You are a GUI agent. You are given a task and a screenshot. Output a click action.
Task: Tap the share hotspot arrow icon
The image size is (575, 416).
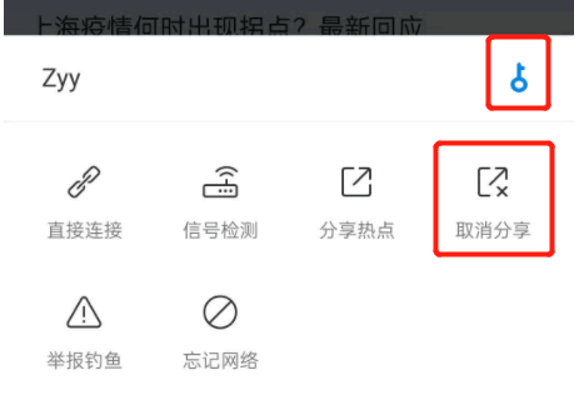356,182
